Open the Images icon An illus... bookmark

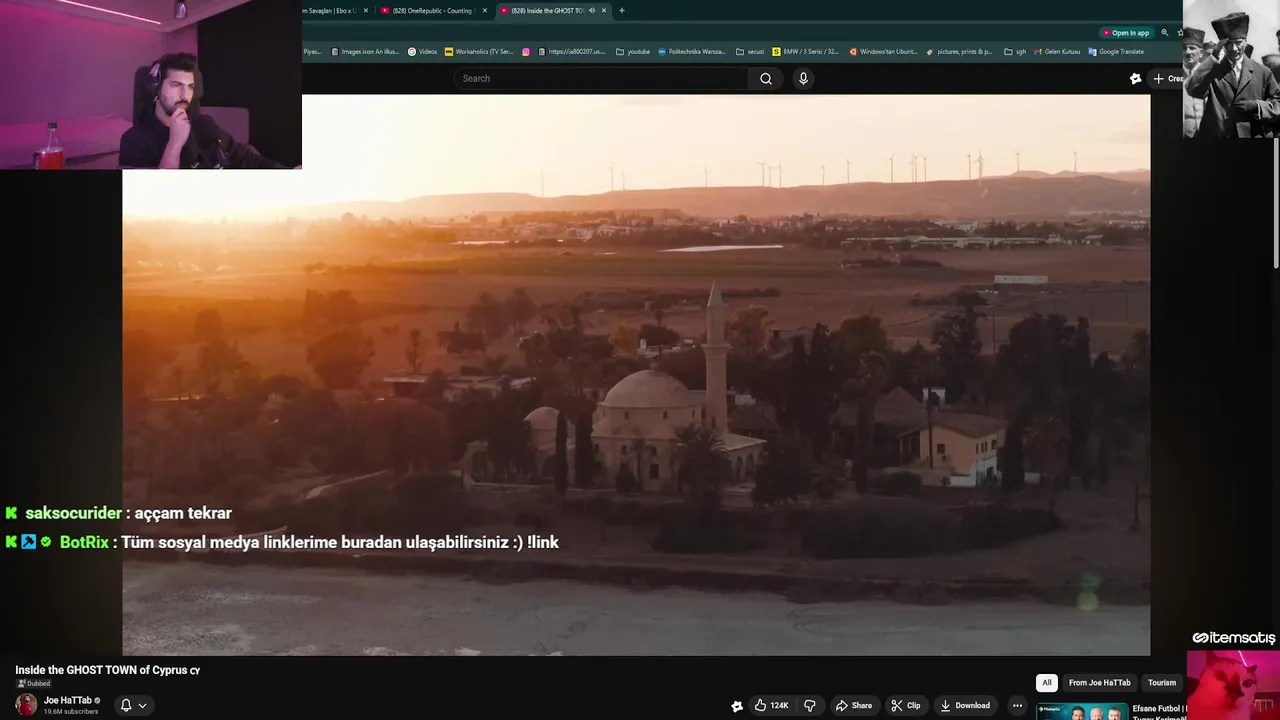coord(364,52)
